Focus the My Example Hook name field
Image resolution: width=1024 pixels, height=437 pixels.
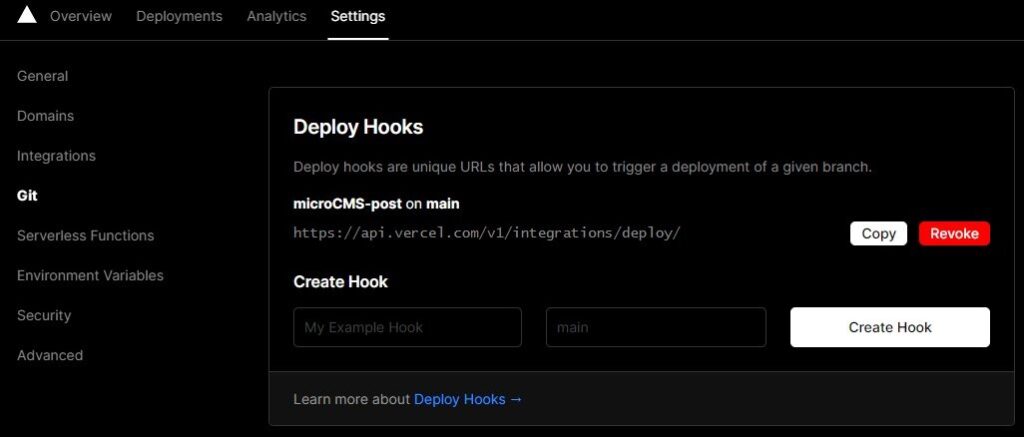pos(408,327)
